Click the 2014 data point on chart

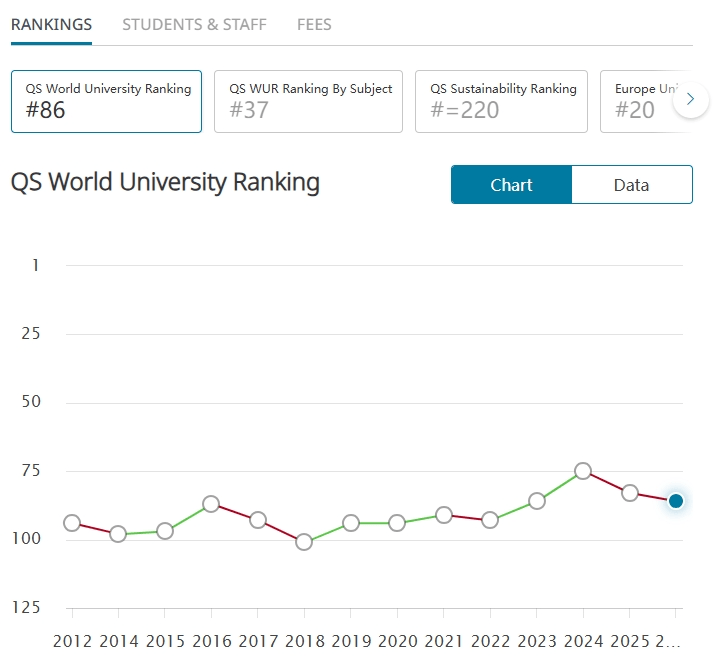[x=118, y=534]
